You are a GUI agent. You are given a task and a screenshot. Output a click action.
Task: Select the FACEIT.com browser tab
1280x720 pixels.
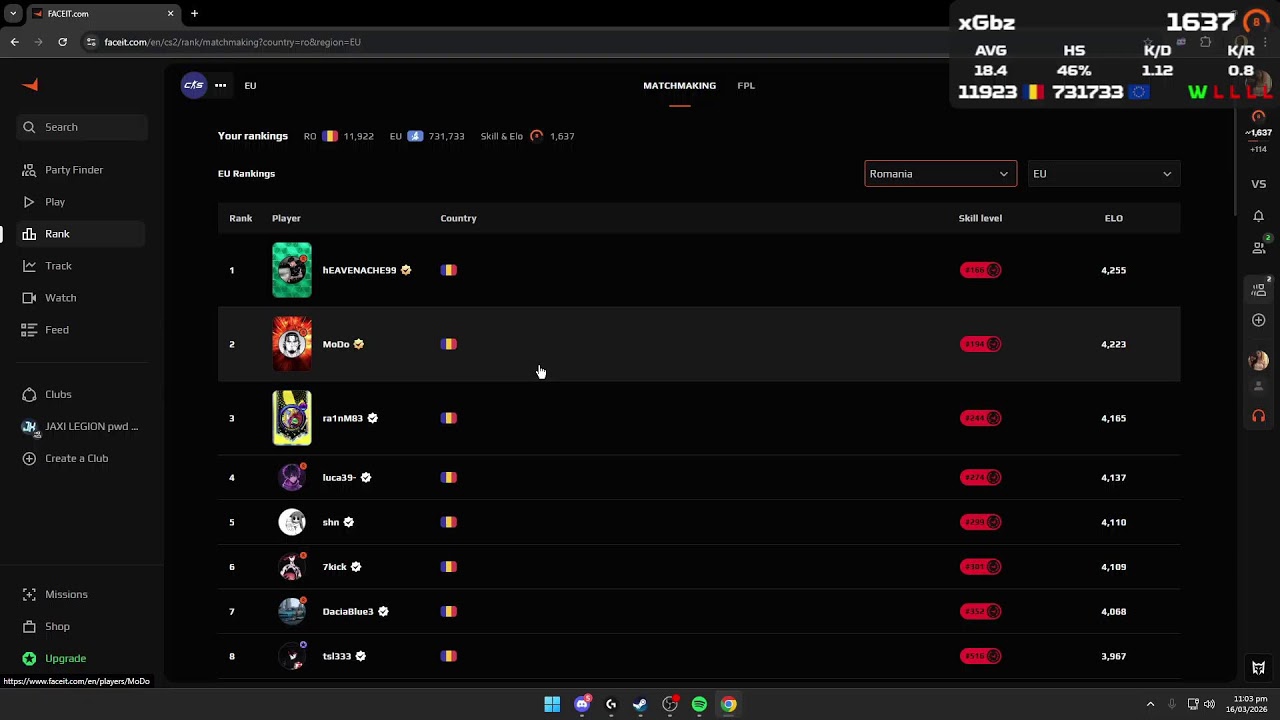102,14
